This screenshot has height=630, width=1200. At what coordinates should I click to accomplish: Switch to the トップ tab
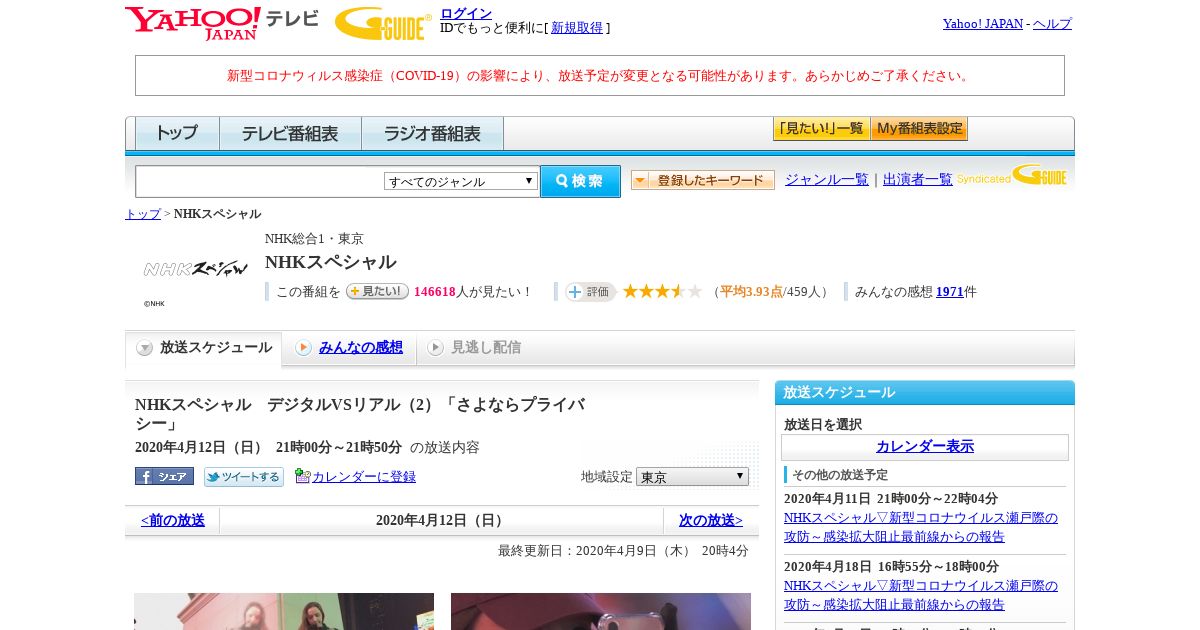click(x=177, y=133)
